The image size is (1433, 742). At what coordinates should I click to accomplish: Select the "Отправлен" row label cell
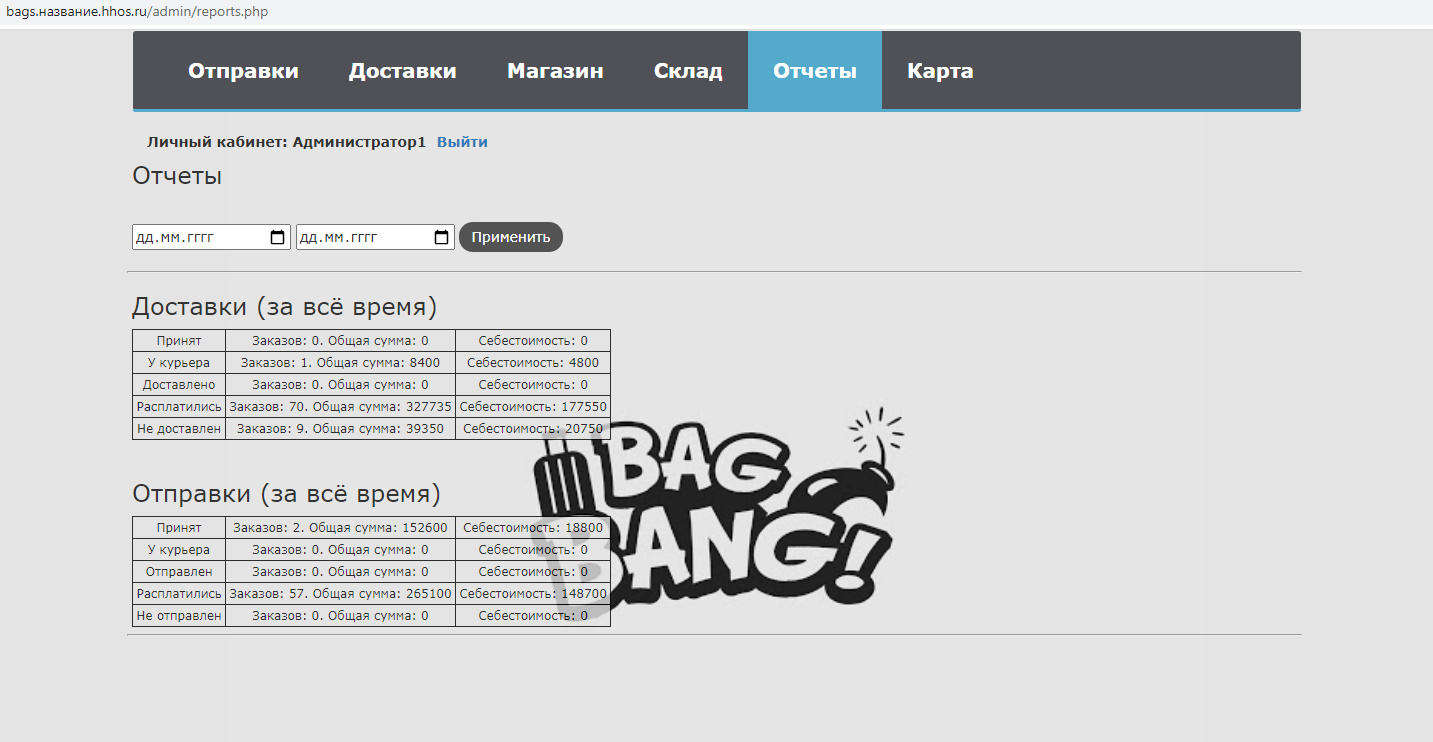tap(179, 572)
